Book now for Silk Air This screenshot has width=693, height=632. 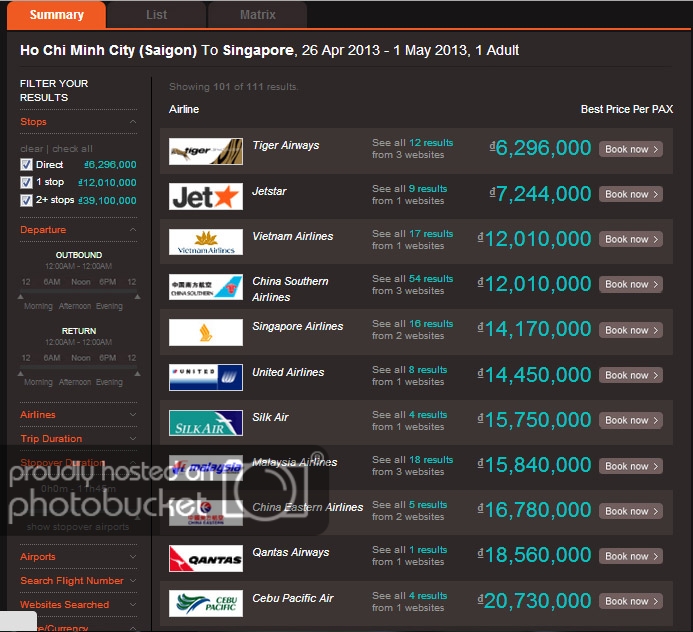click(631, 420)
